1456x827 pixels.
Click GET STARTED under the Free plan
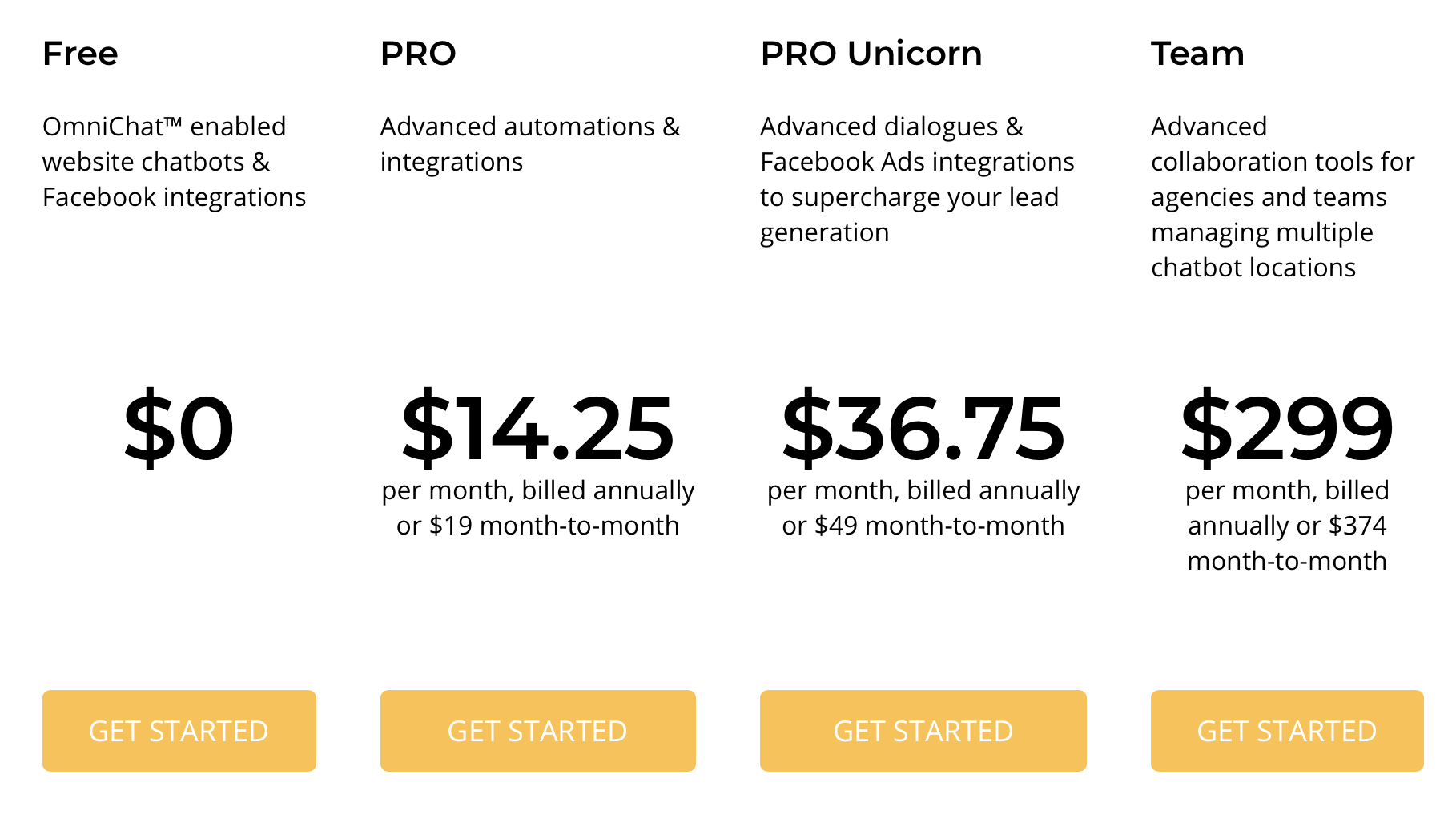point(179,731)
